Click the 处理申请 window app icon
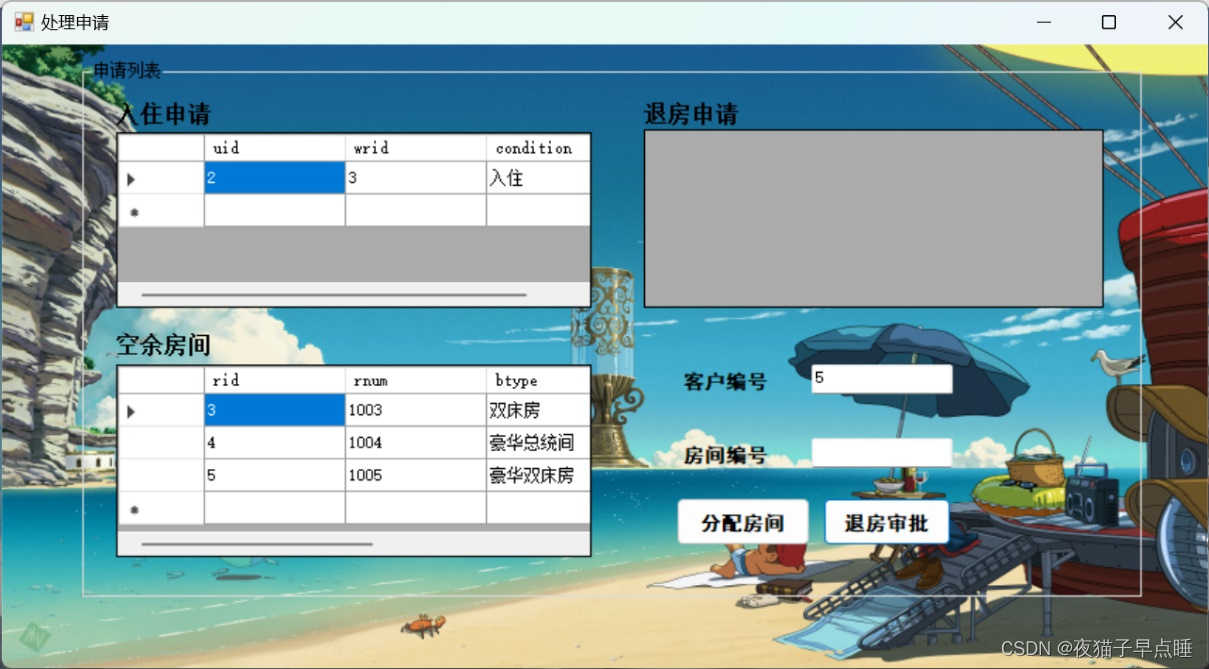1209x669 pixels. click(x=24, y=22)
